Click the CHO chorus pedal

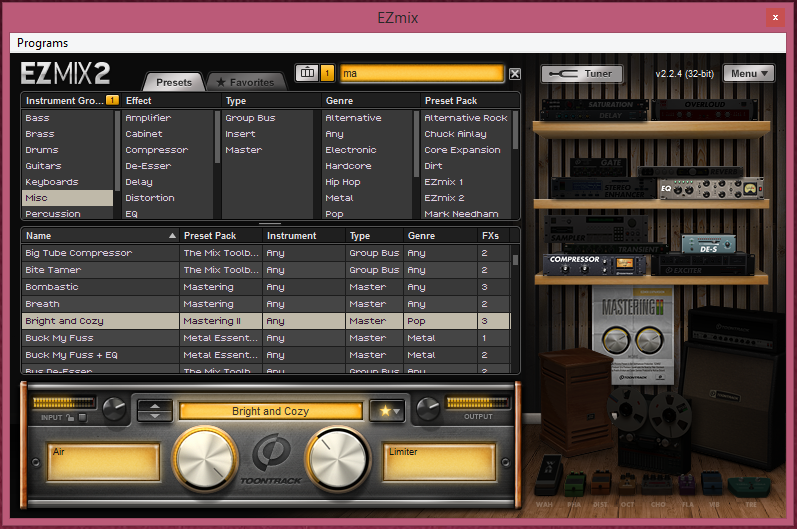[657, 485]
